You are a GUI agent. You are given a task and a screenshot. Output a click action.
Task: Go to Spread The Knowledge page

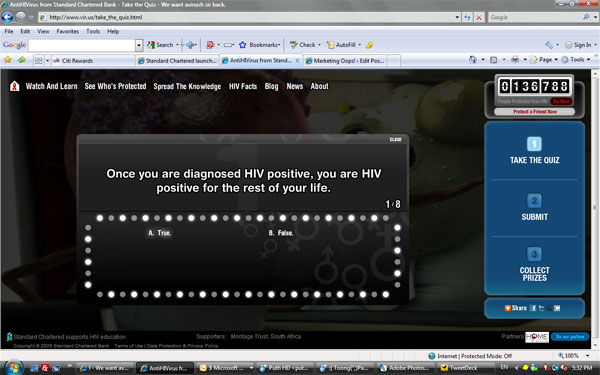coord(187,86)
